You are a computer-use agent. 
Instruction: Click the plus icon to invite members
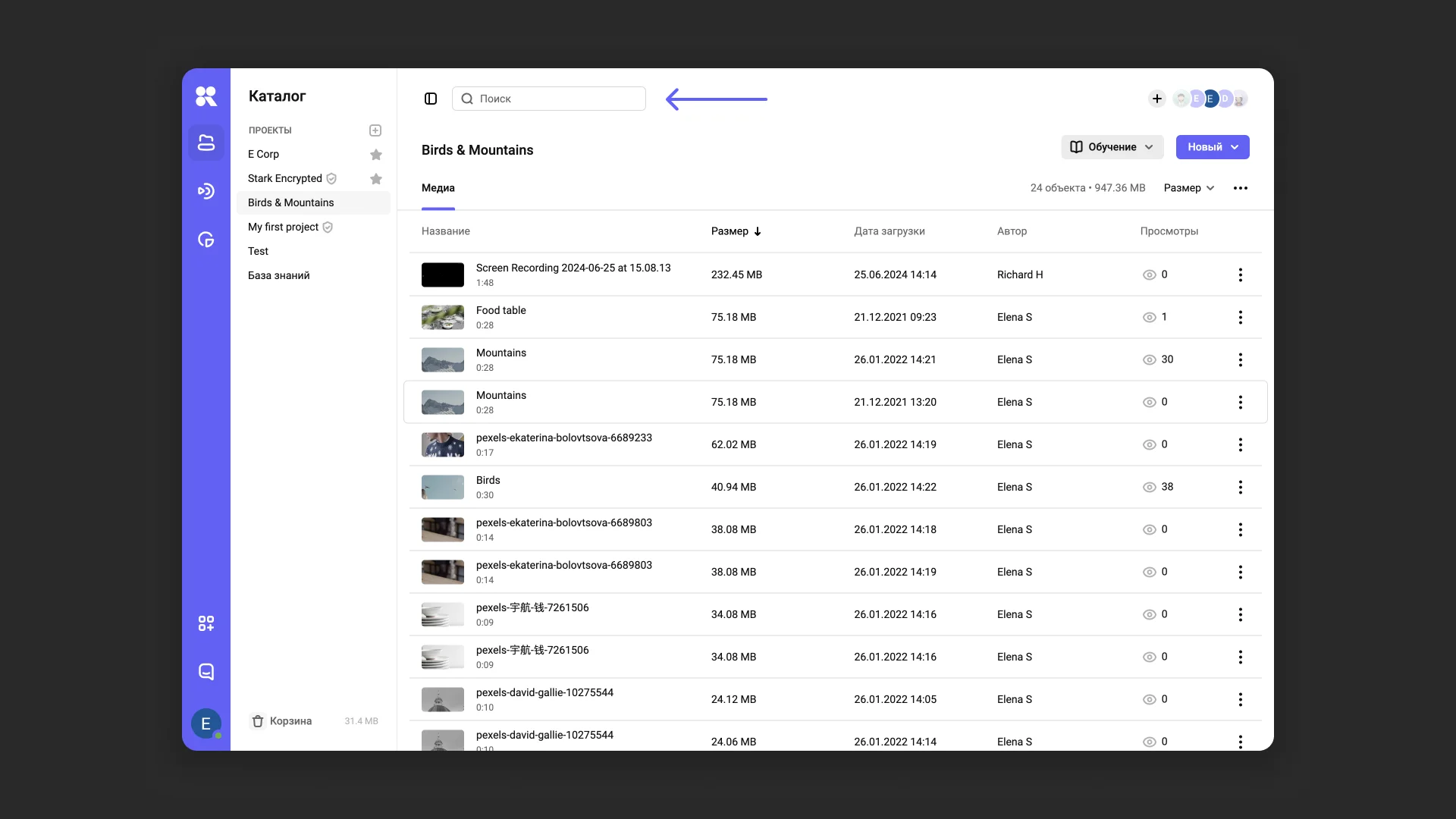[1156, 99]
